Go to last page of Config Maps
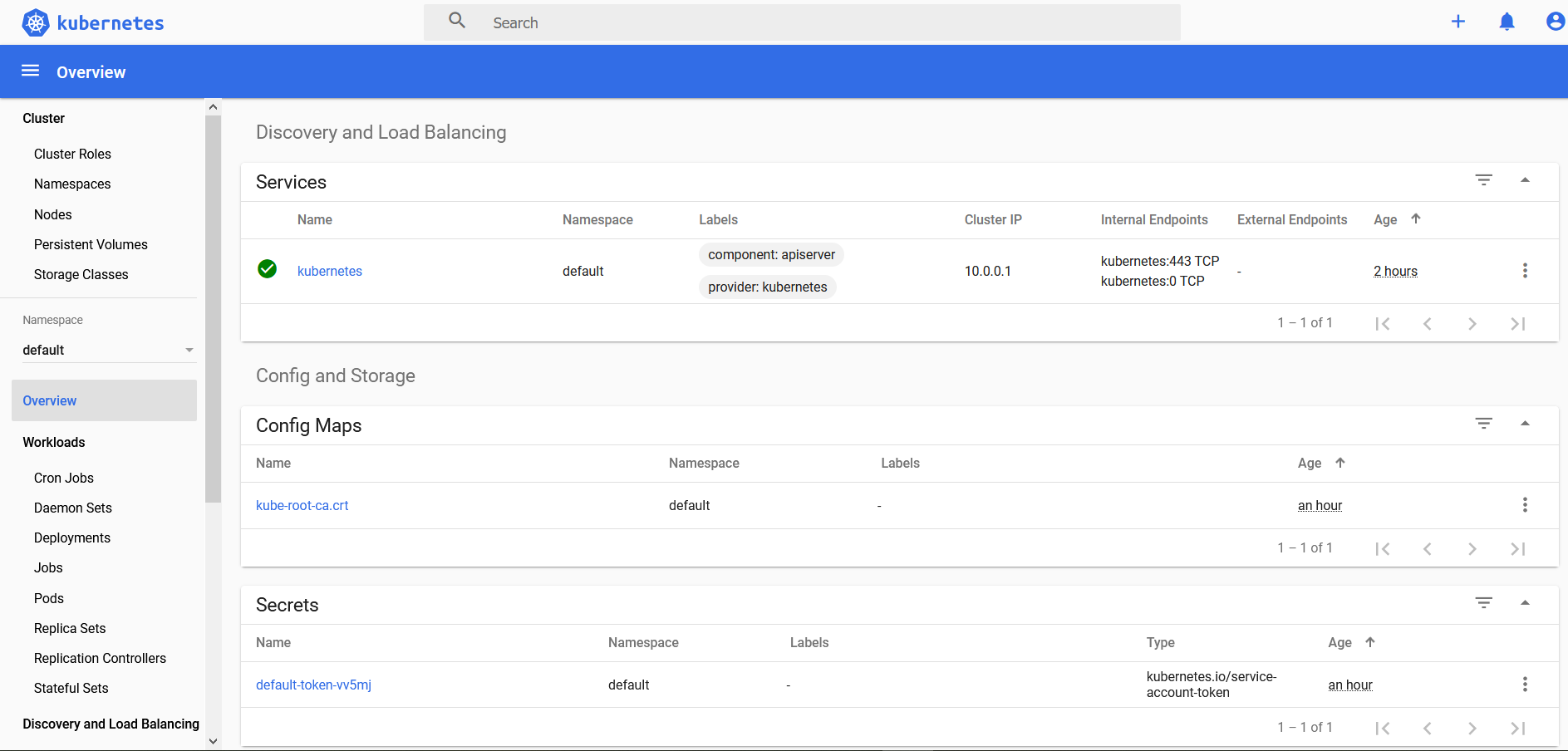 click(x=1517, y=549)
